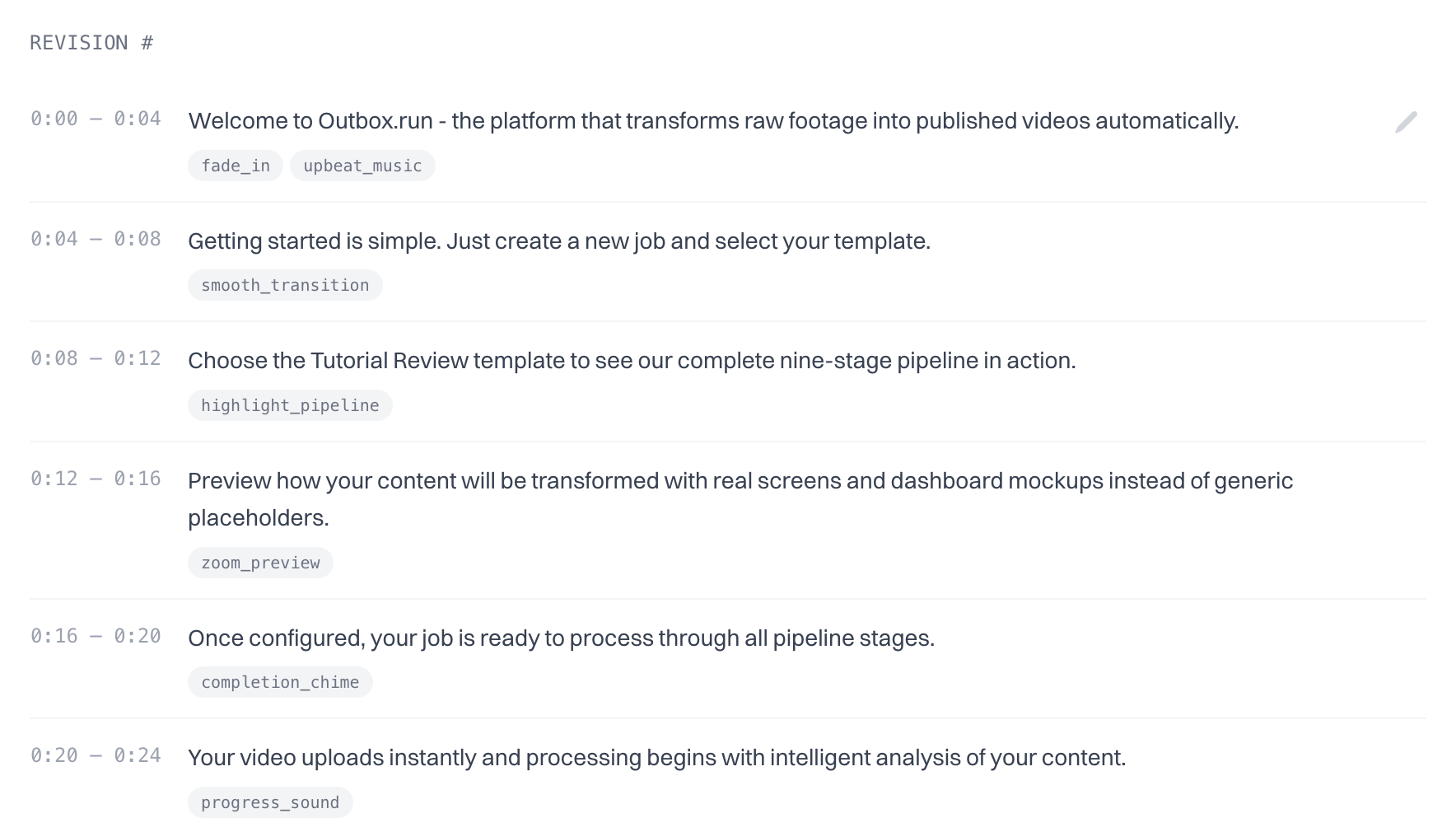Click the smooth_transition tag
The height and width of the screenshot is (832, 1456).
[x=285, y=285]
